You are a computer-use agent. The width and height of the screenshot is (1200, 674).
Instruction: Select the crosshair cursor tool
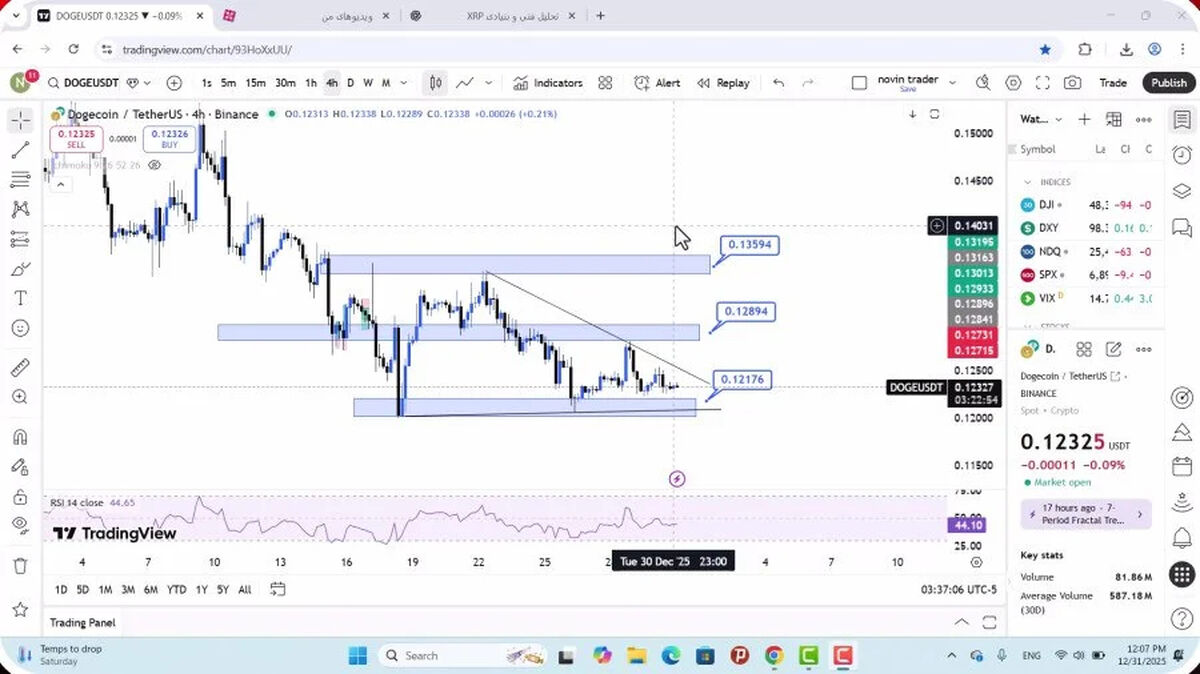coord(20,121)
